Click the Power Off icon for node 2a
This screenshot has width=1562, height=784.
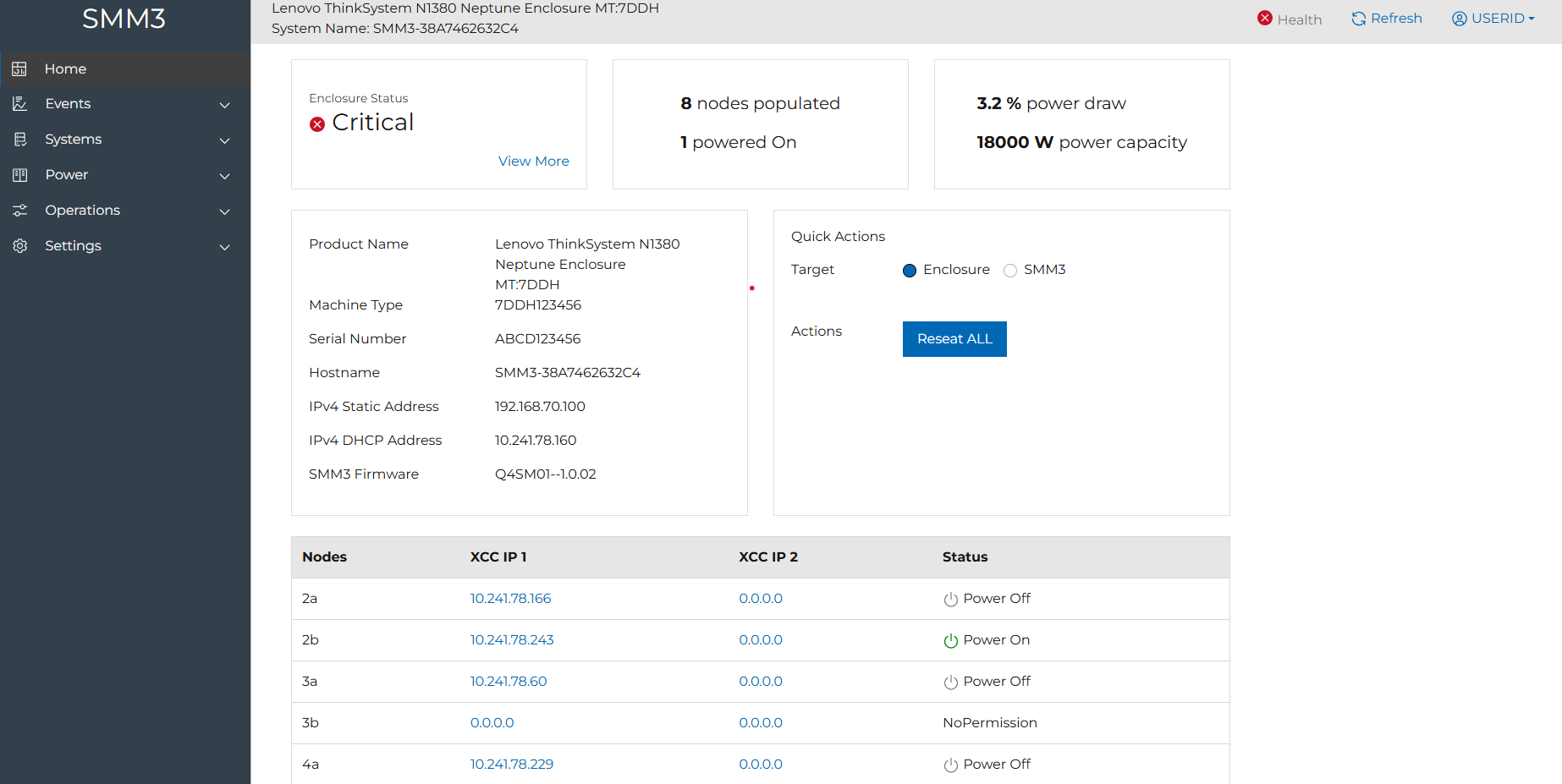[951, 599]
